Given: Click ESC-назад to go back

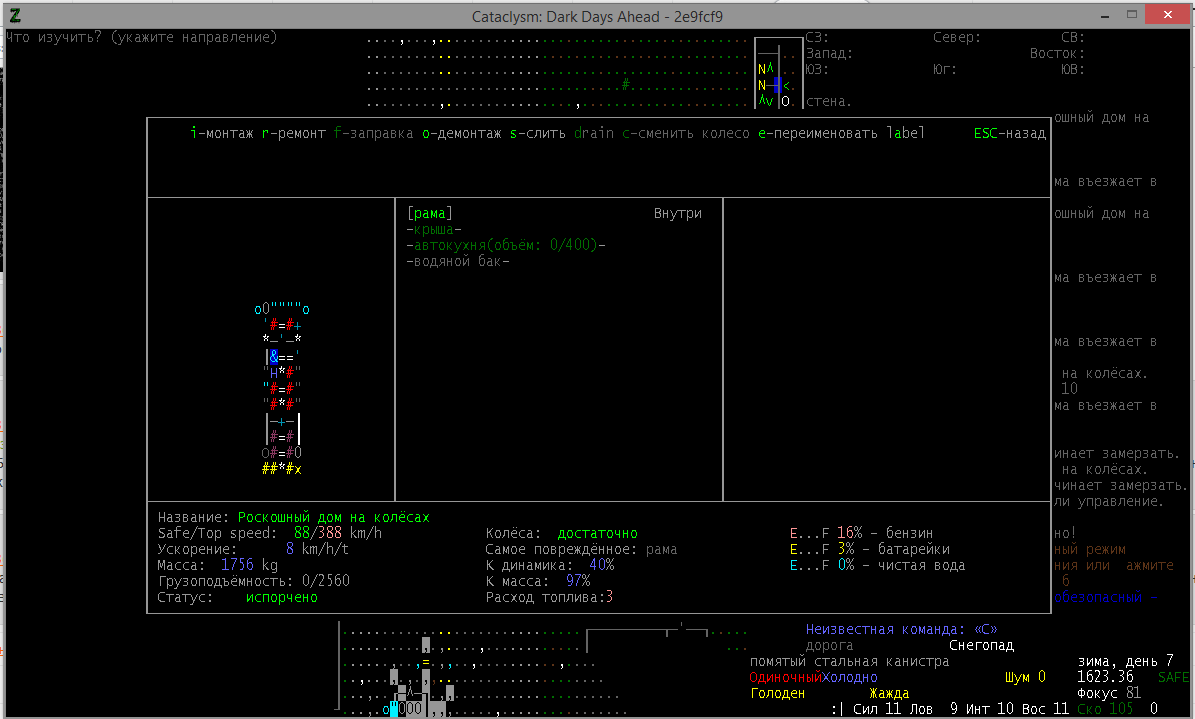Looking at the screenshot, I should (1010, 133).
